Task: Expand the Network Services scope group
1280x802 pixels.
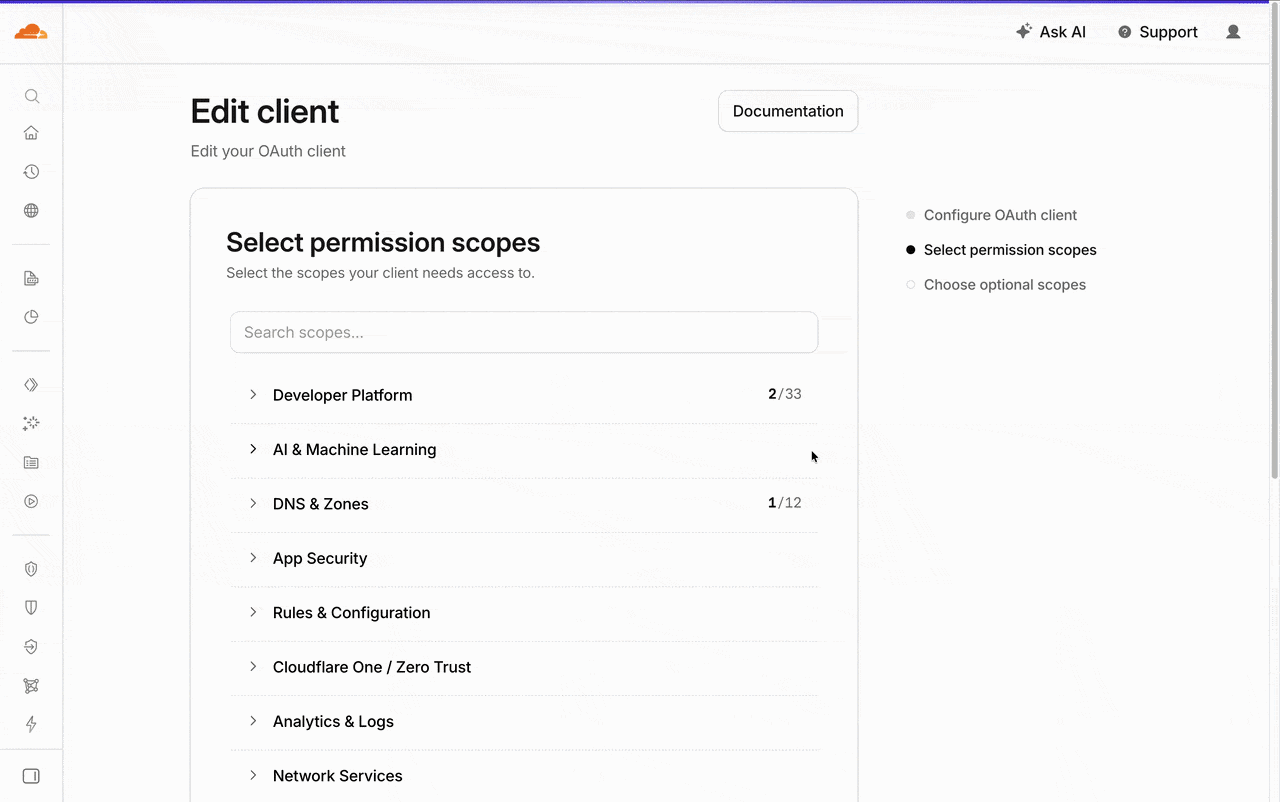Action: 524,776
